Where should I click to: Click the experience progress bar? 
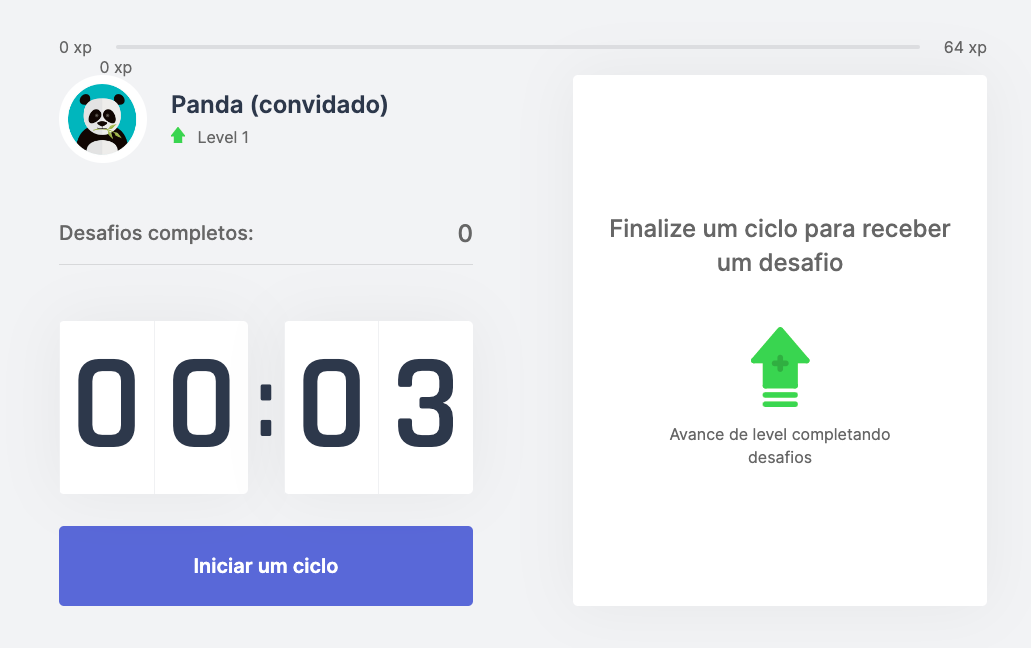(x=517, y=47)
